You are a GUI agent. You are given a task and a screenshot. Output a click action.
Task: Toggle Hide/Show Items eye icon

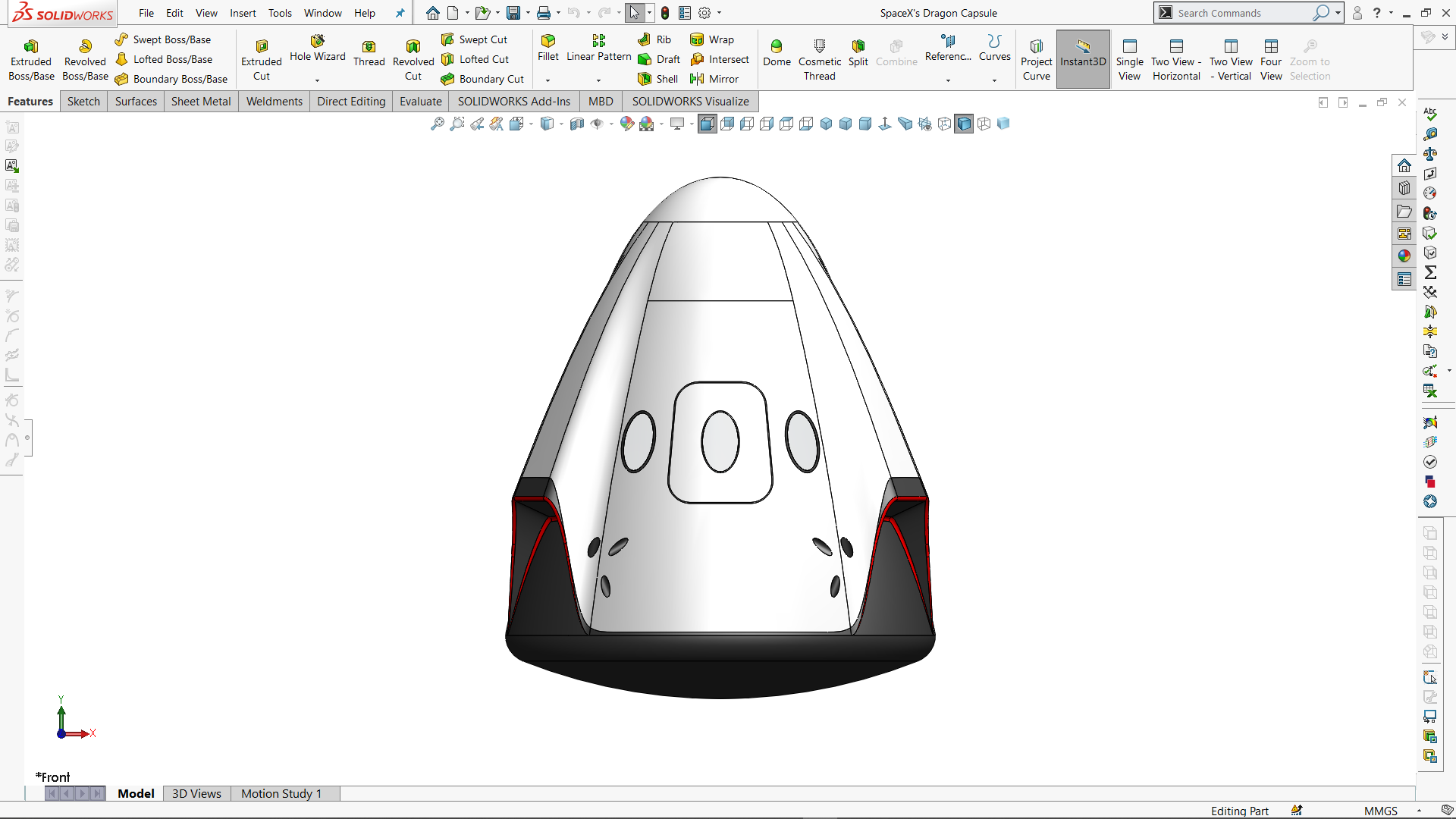[x=597, y=124]
